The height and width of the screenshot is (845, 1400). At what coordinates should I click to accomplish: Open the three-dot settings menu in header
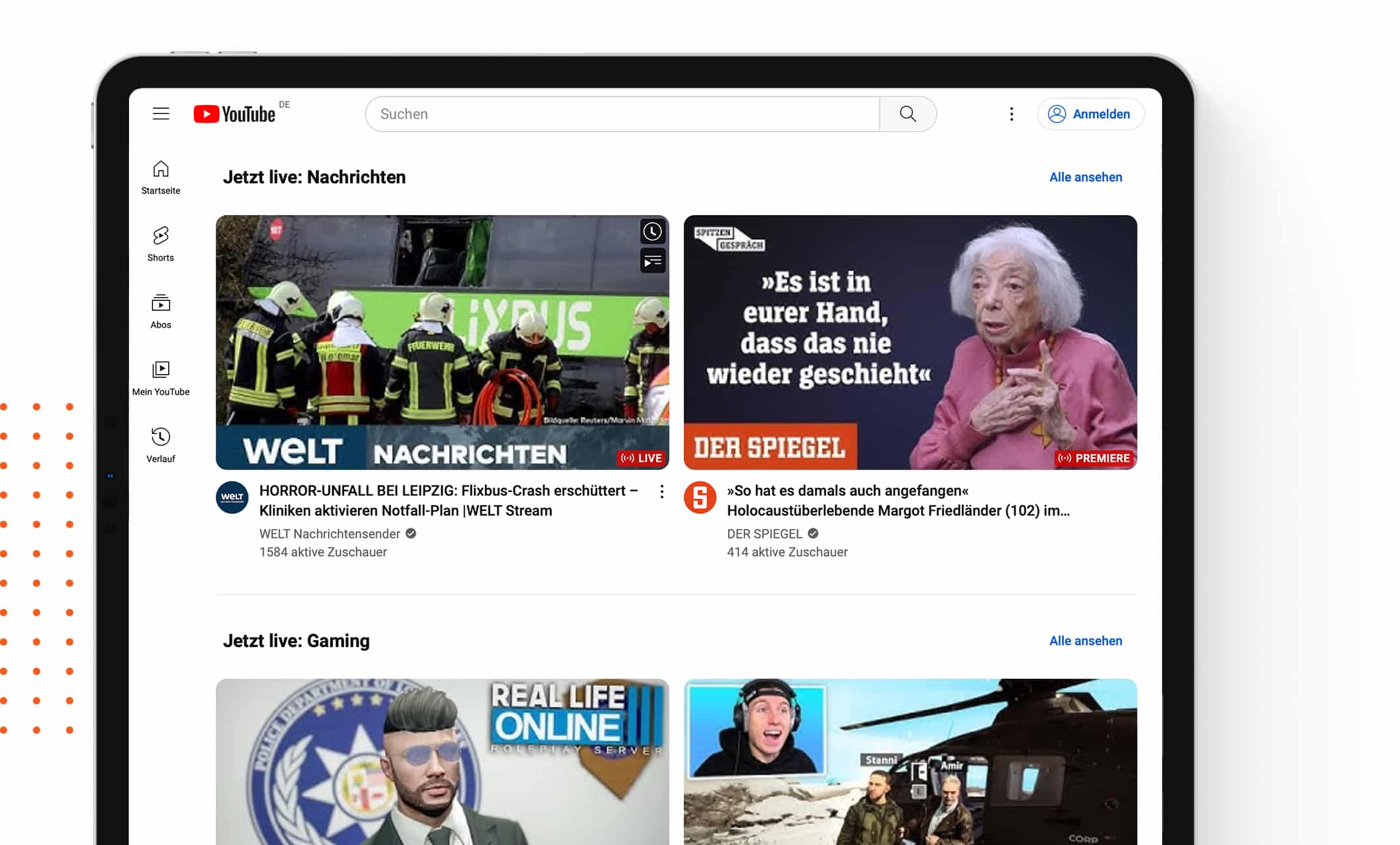[x=1012, y=114]
